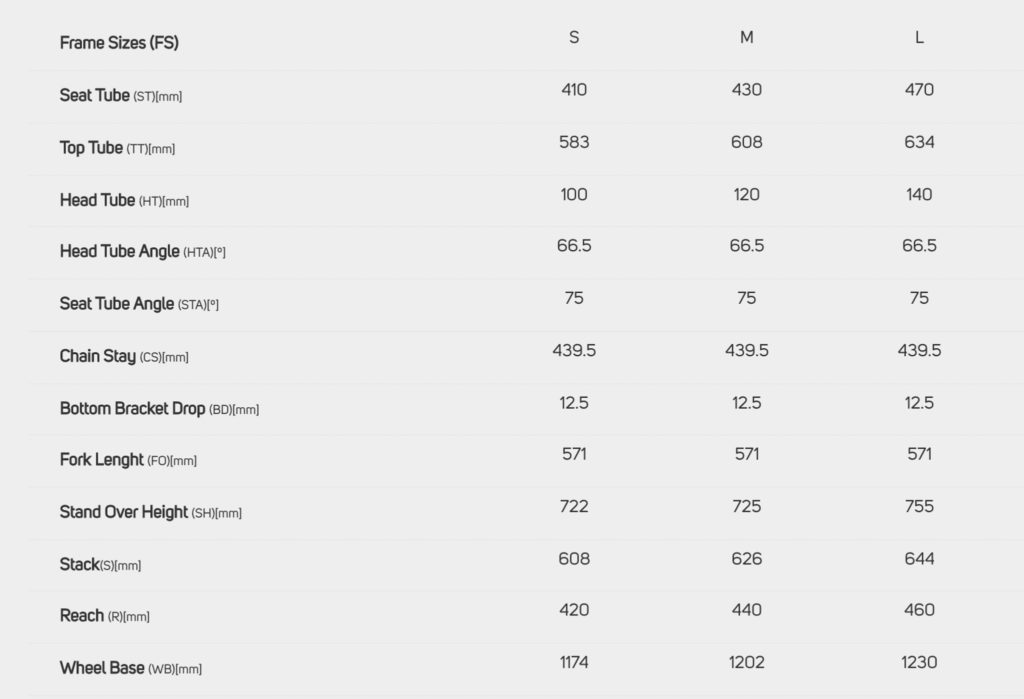The height and width of the screenshot is (699, 1024).
Task: Click the Bottom Bracket Drop value for size S
Action: 574,402
